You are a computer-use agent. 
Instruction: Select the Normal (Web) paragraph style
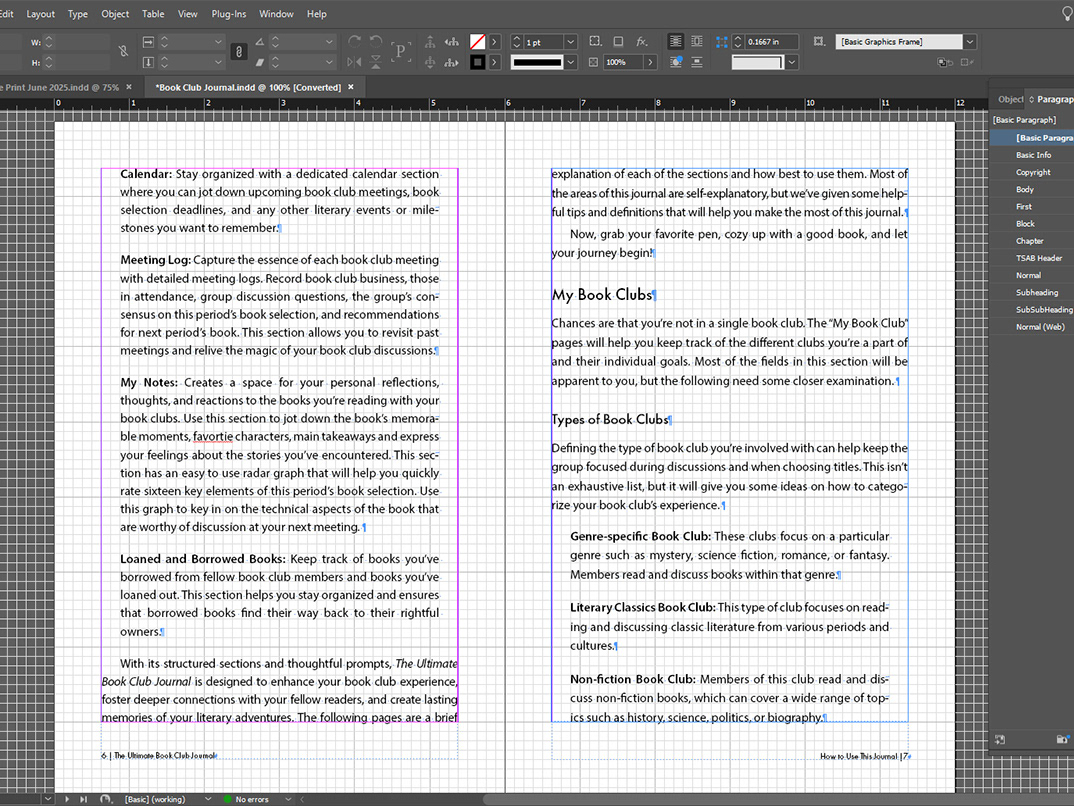click(x=1040, y=327)
